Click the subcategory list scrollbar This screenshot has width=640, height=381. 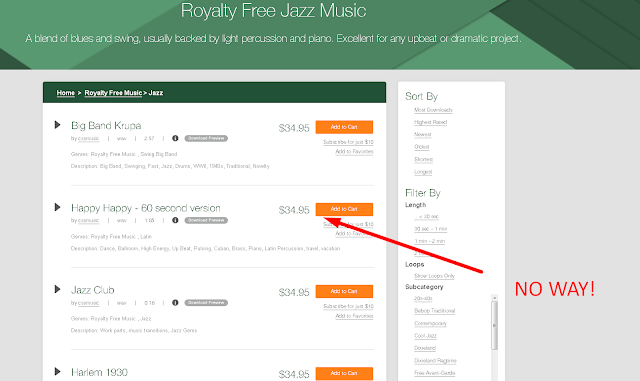click(x=494, y=325)
